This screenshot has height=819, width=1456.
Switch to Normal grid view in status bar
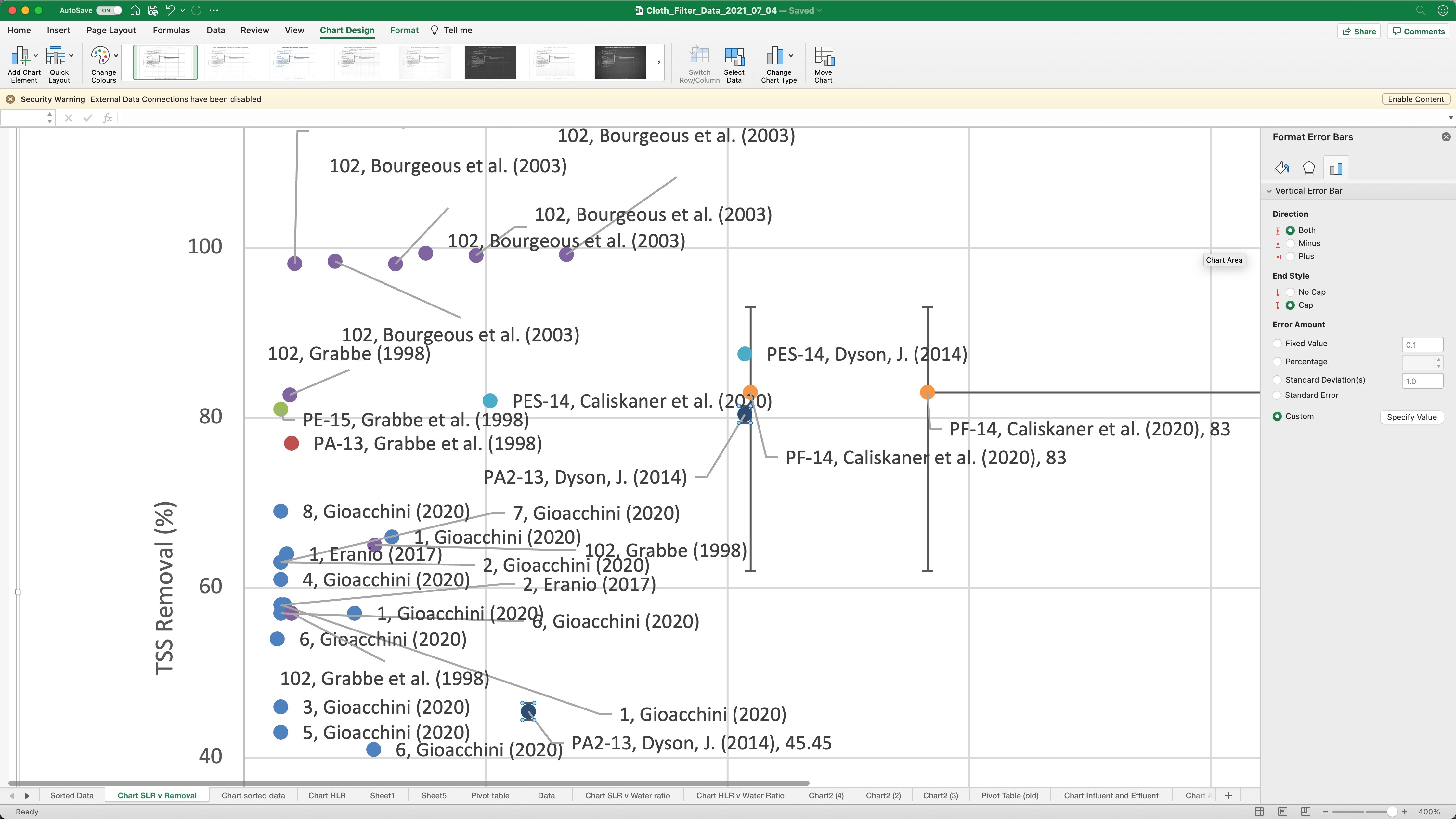point(1259,811)
